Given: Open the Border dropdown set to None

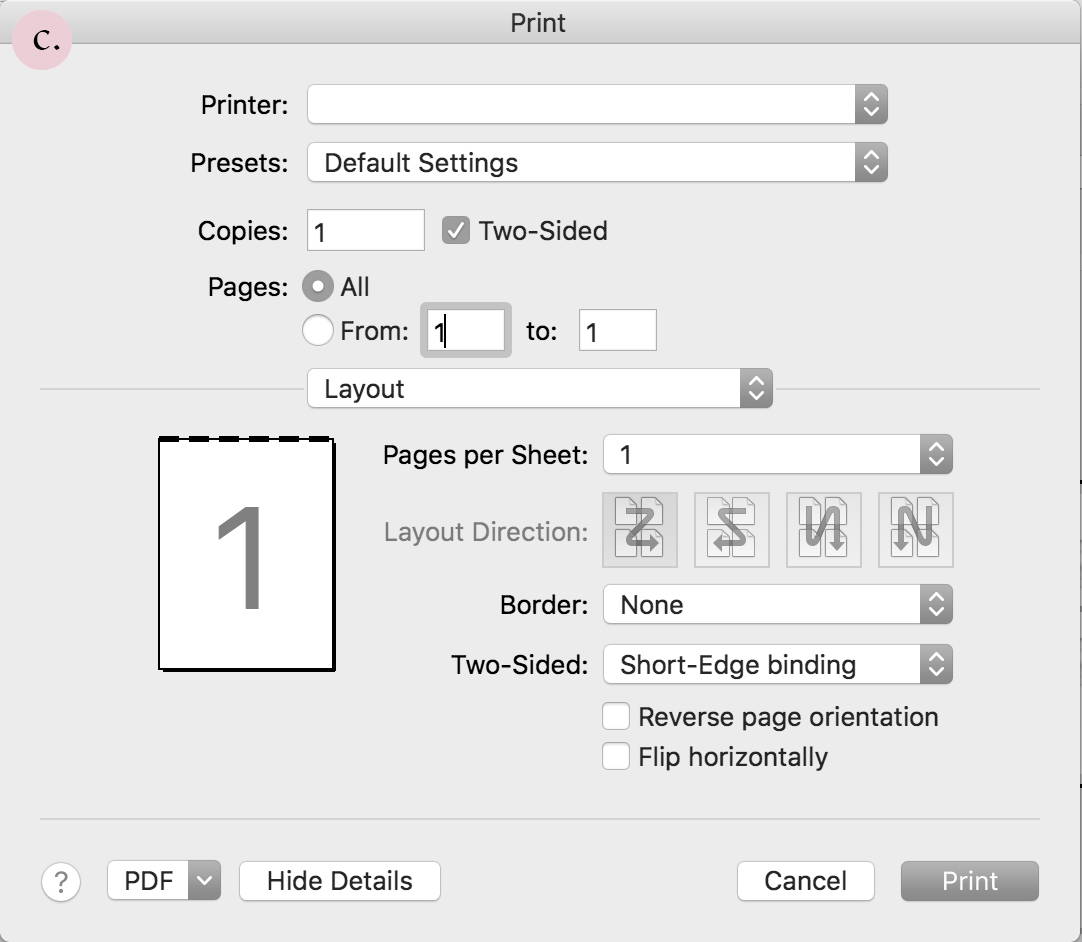Looking at the screenshot, I should (778, 605).
